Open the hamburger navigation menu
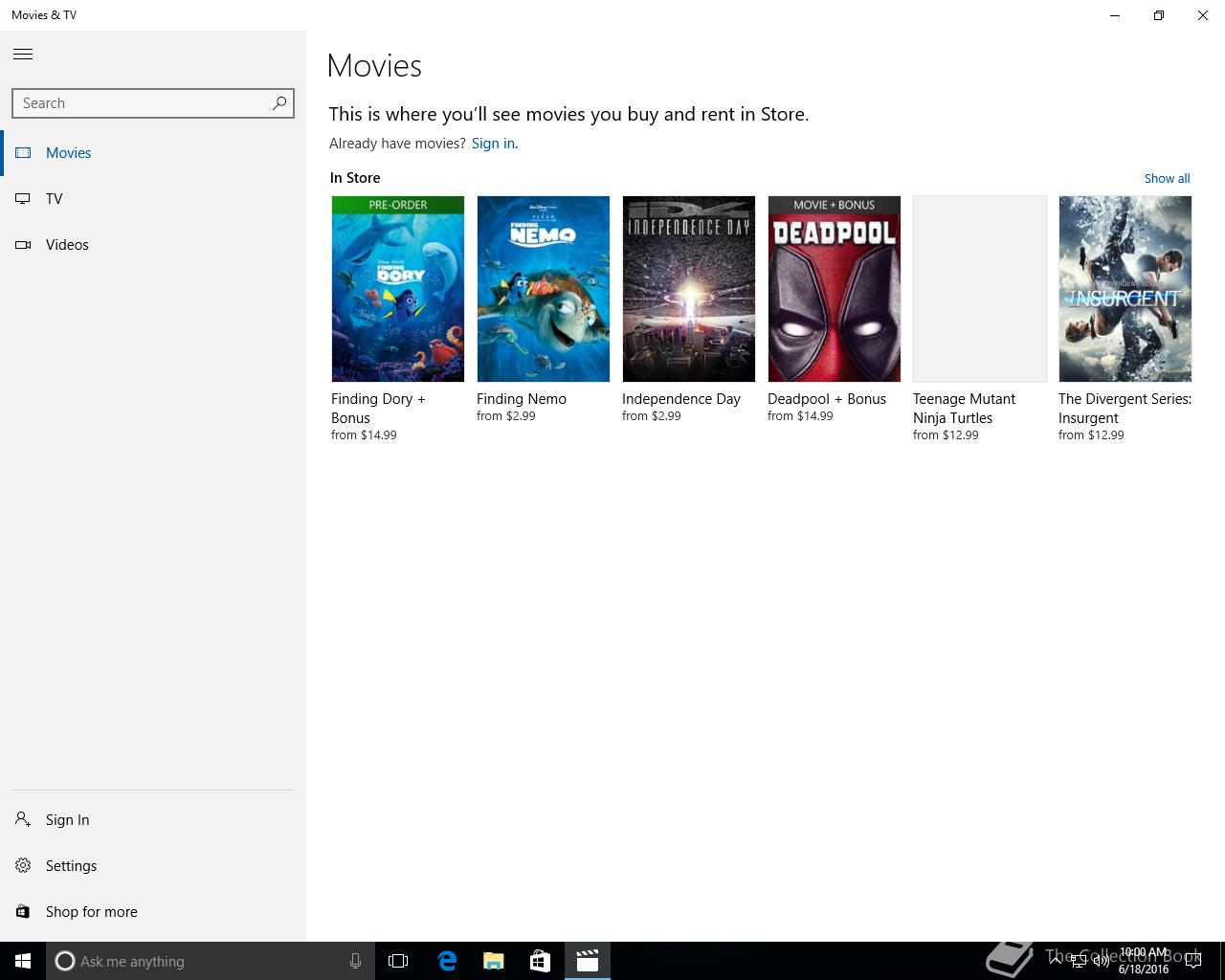 pyautogui.click(x=23, y=55)
